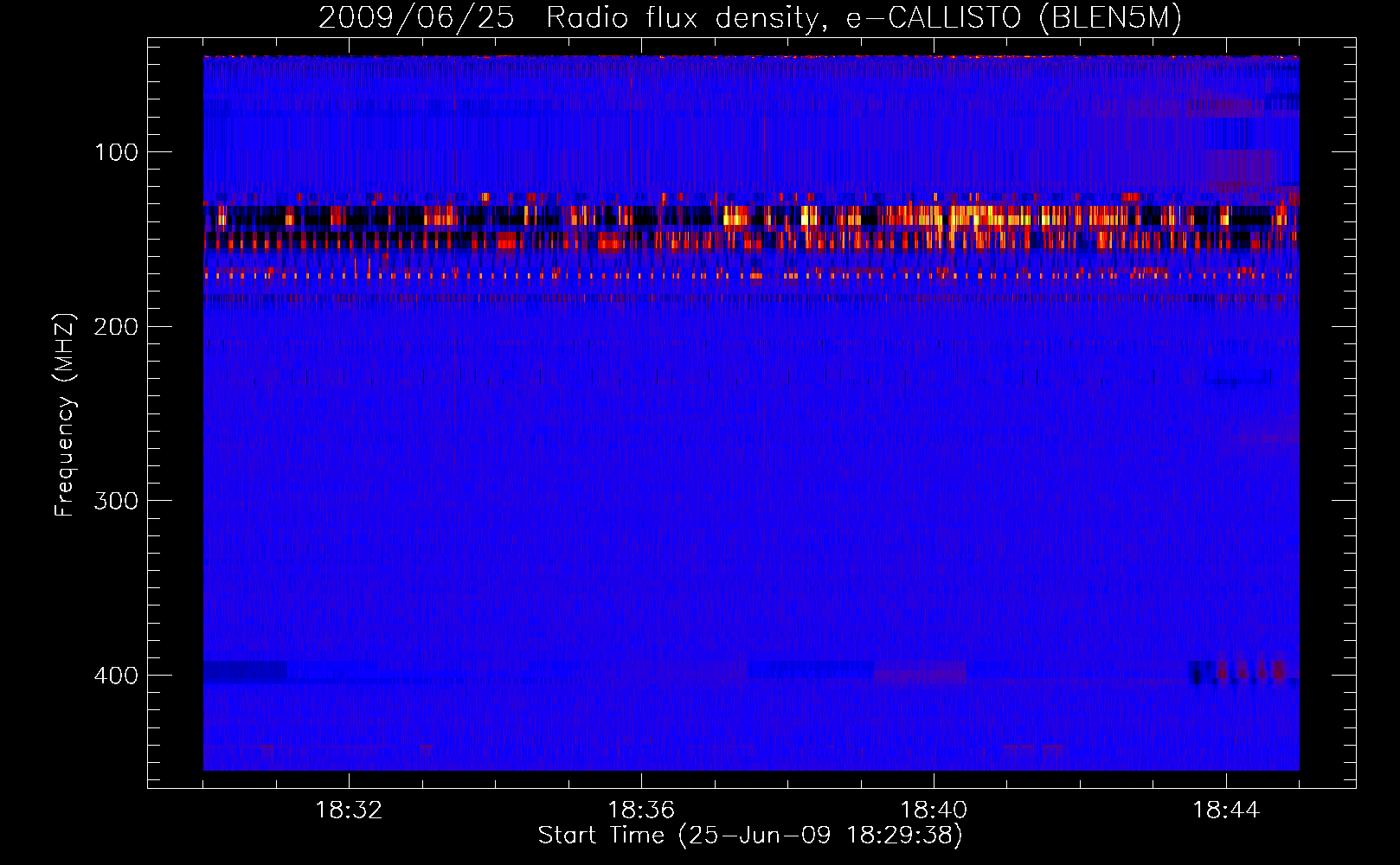Image resolution: width=1400 pixels, height=865 pixels.
Task: Click the 18:32 time tick label
Action: pyautogui.click(x=349, y=811)
